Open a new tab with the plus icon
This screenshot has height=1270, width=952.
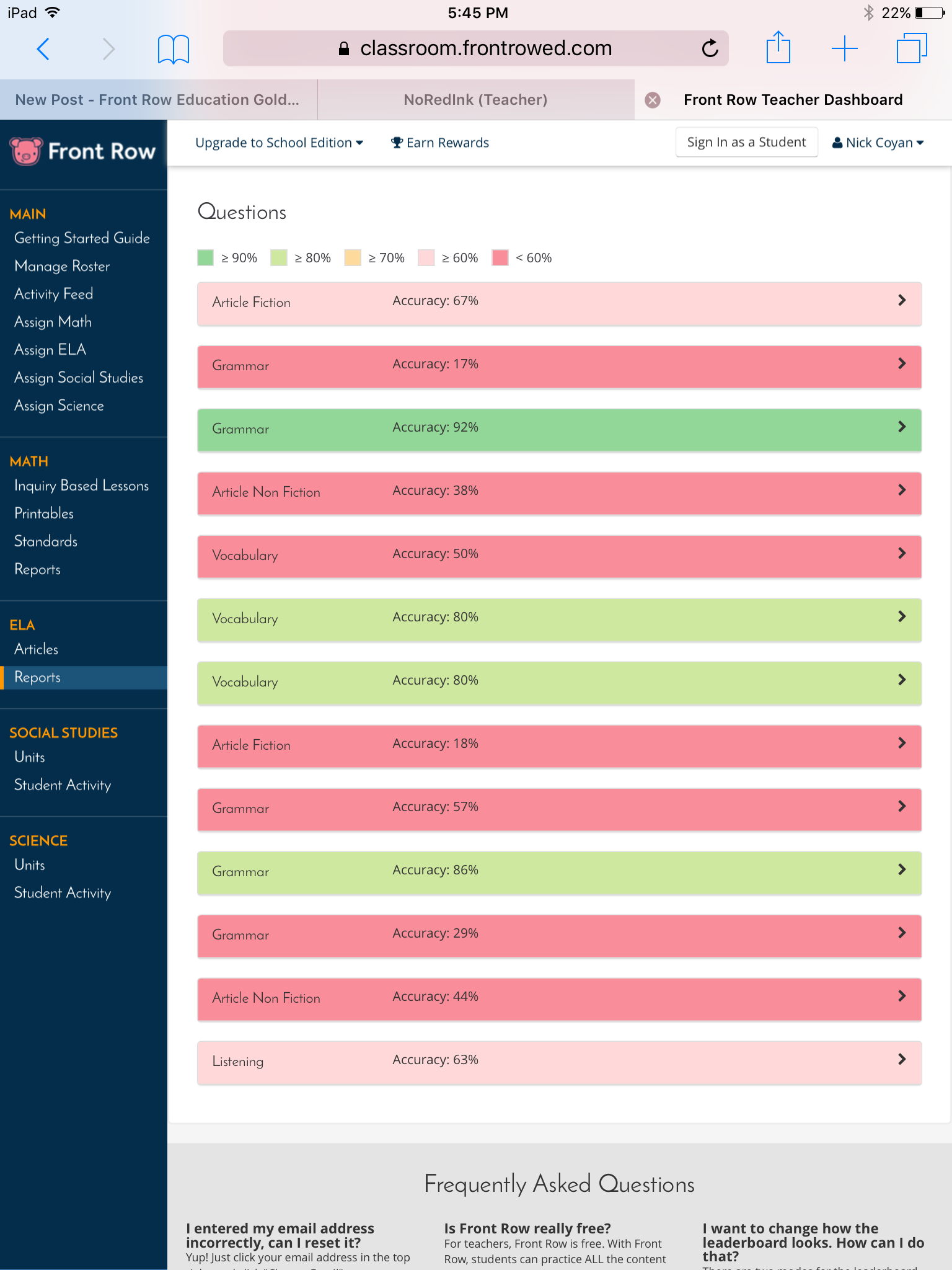(x=844, y=48)
